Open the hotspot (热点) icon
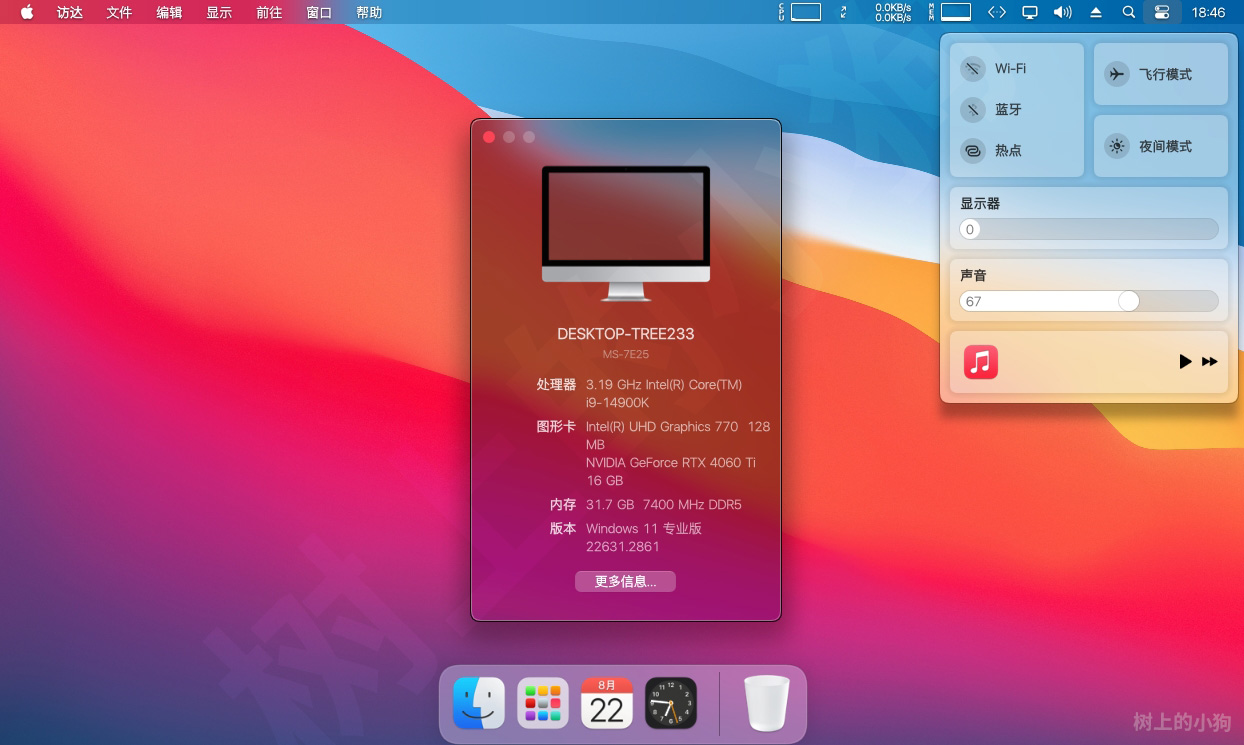The height and width of the screenshot is (745, 1244). tap(972, 150)
